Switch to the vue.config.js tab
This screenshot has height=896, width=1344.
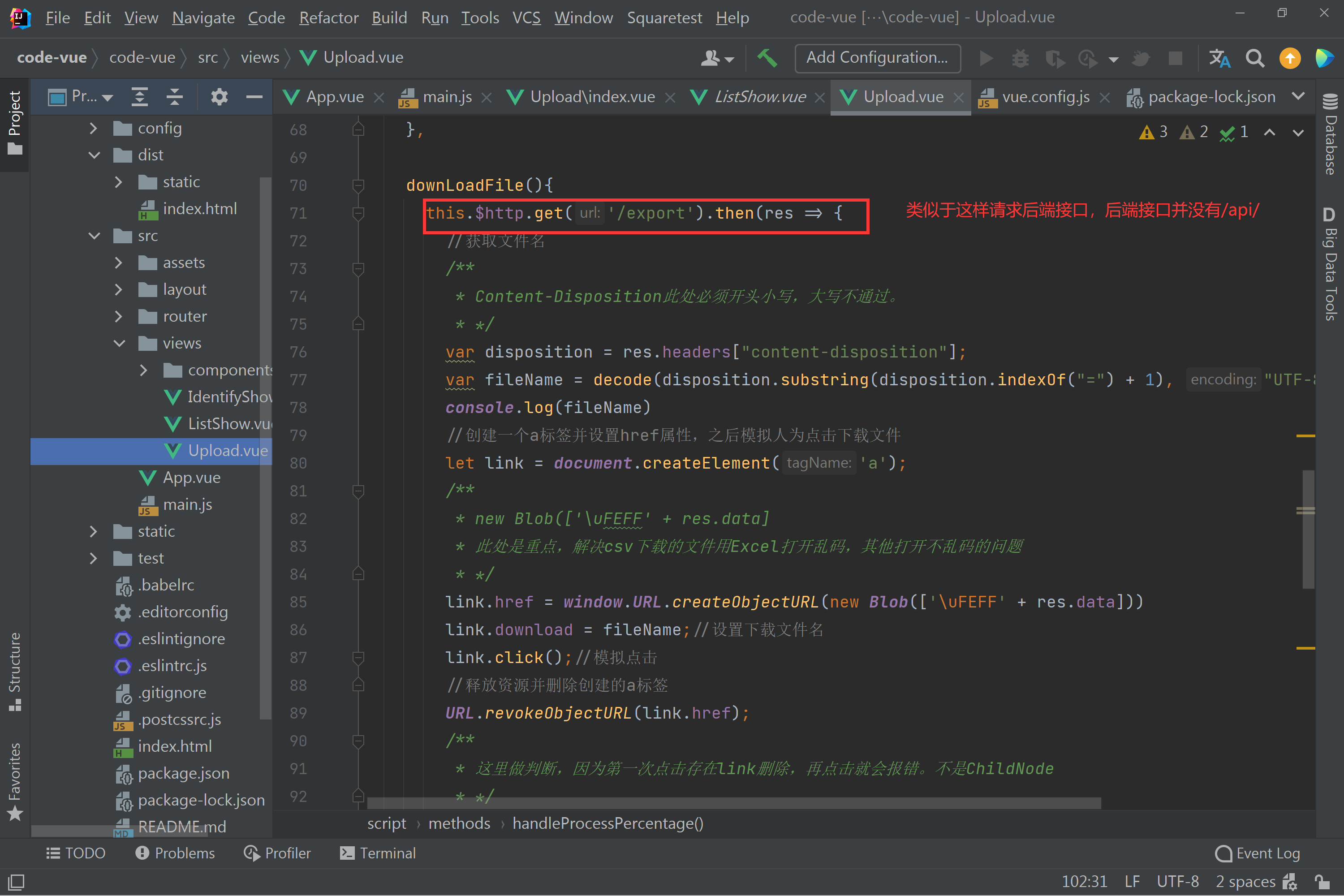pyautogui.click(x=1045, y=97)
